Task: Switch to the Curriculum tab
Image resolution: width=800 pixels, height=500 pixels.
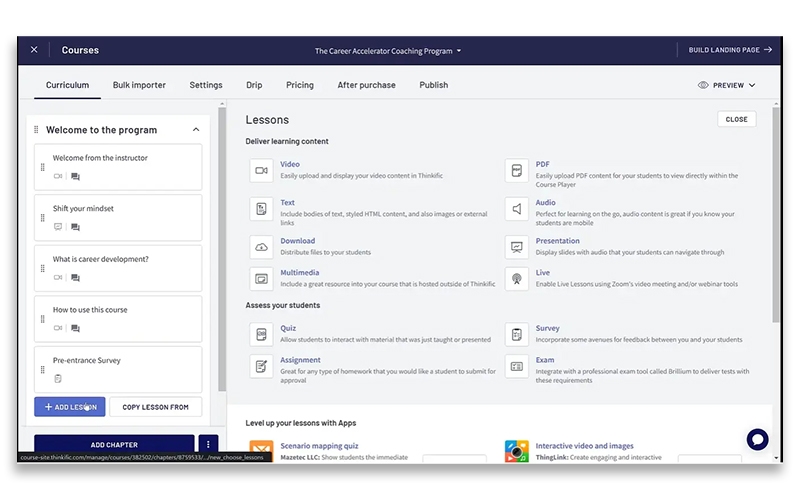Action: coord(67,85)
